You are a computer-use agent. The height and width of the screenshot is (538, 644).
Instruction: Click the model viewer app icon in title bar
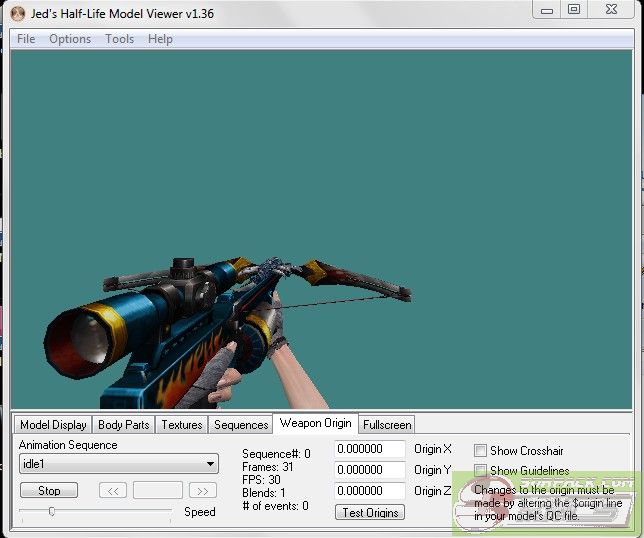click(18, 14)
